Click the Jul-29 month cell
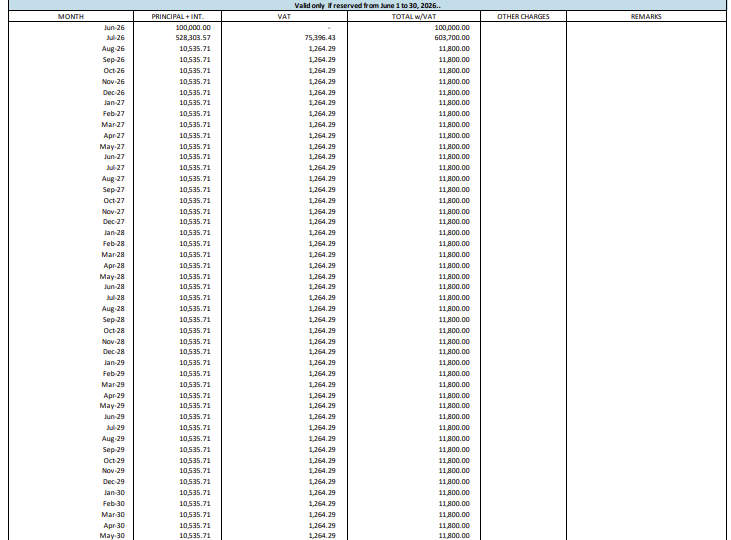Viewport: 731px width, 540px height. [x=115, y=428]
